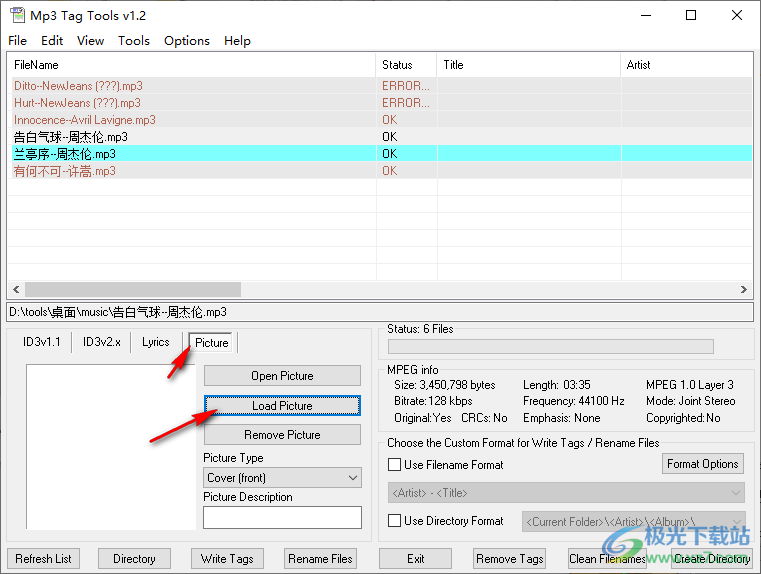Image resolution: width=761 pixels, height=574 pixels.
Task: Click Remove Tags button
Action: point(510,559)
